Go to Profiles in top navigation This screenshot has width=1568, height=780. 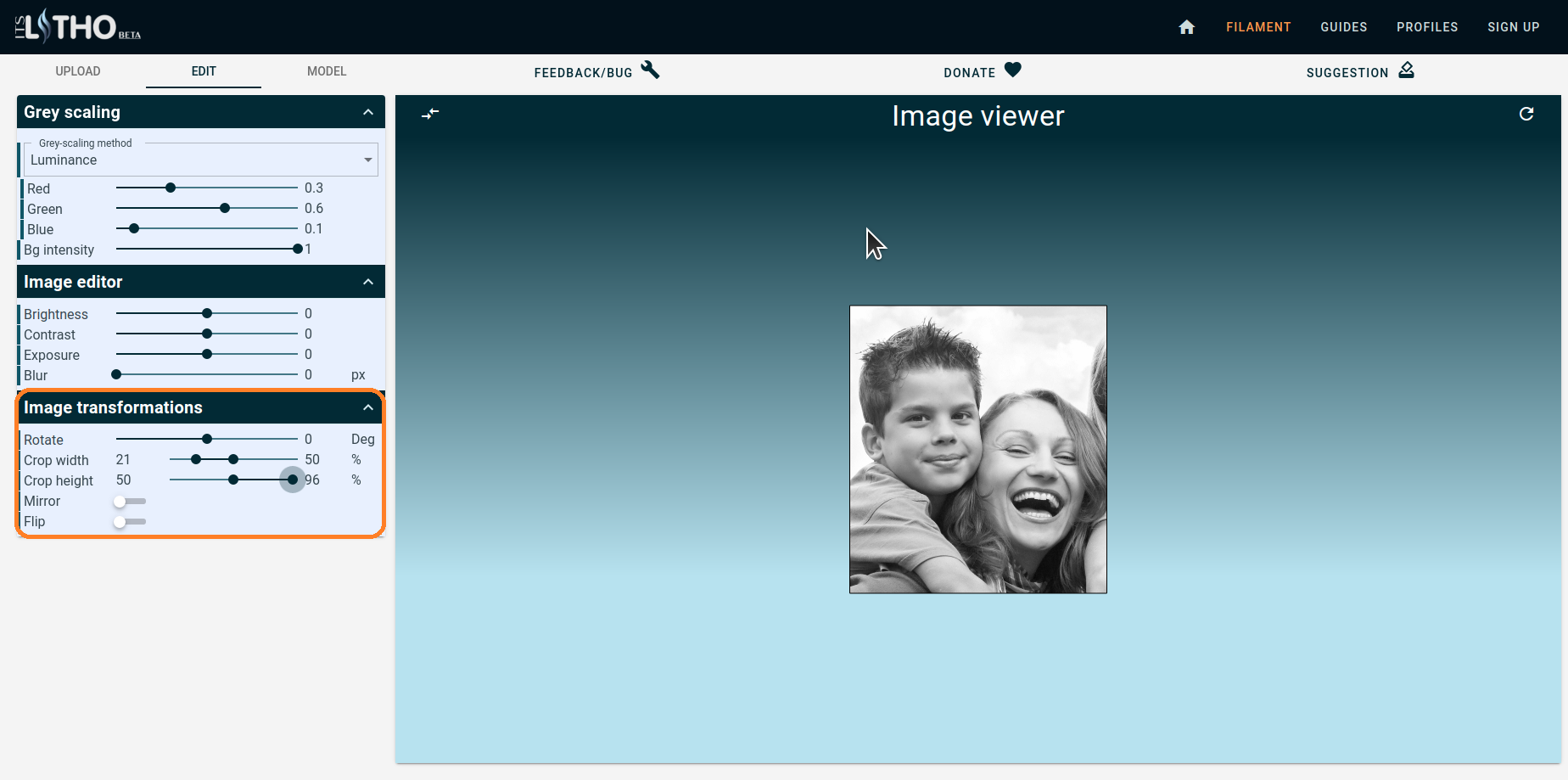[1427, 27]
